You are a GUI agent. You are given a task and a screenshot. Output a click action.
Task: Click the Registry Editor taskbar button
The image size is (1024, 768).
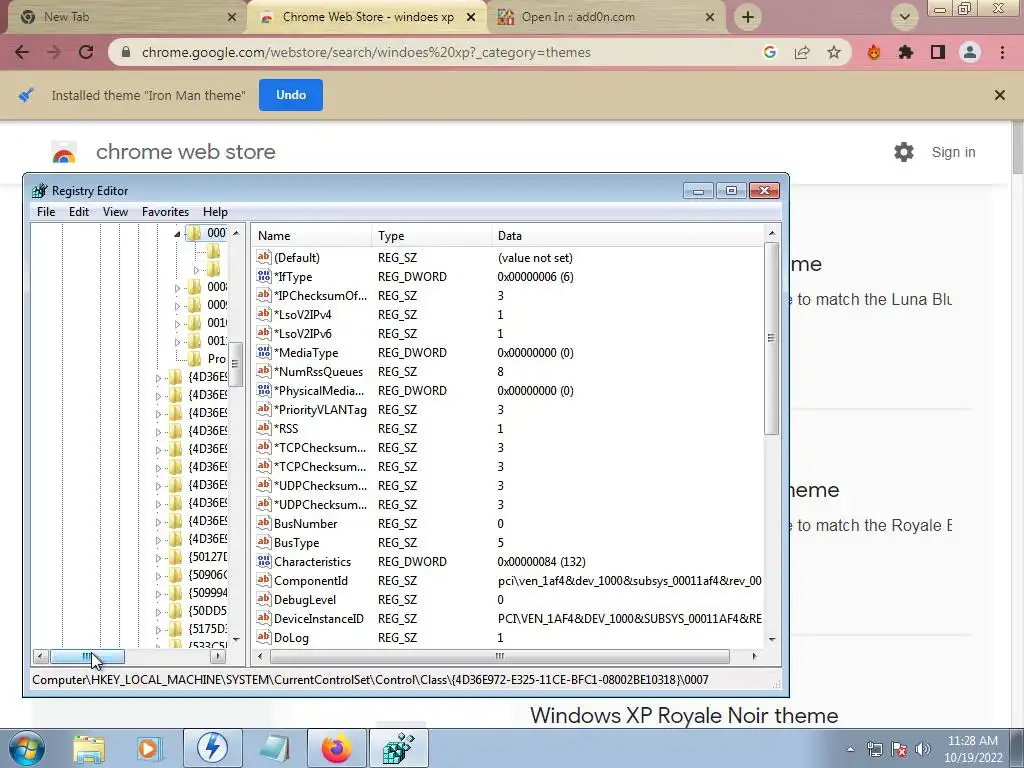399,748
